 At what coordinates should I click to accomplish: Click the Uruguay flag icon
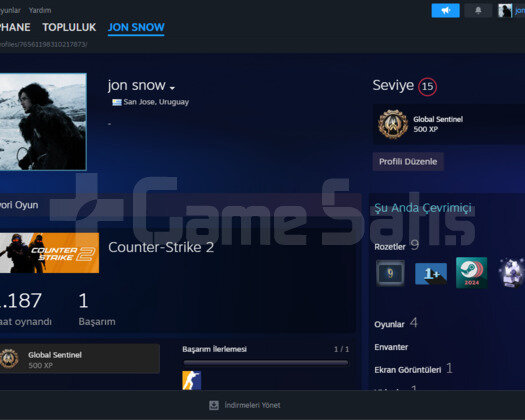point(117,102)
